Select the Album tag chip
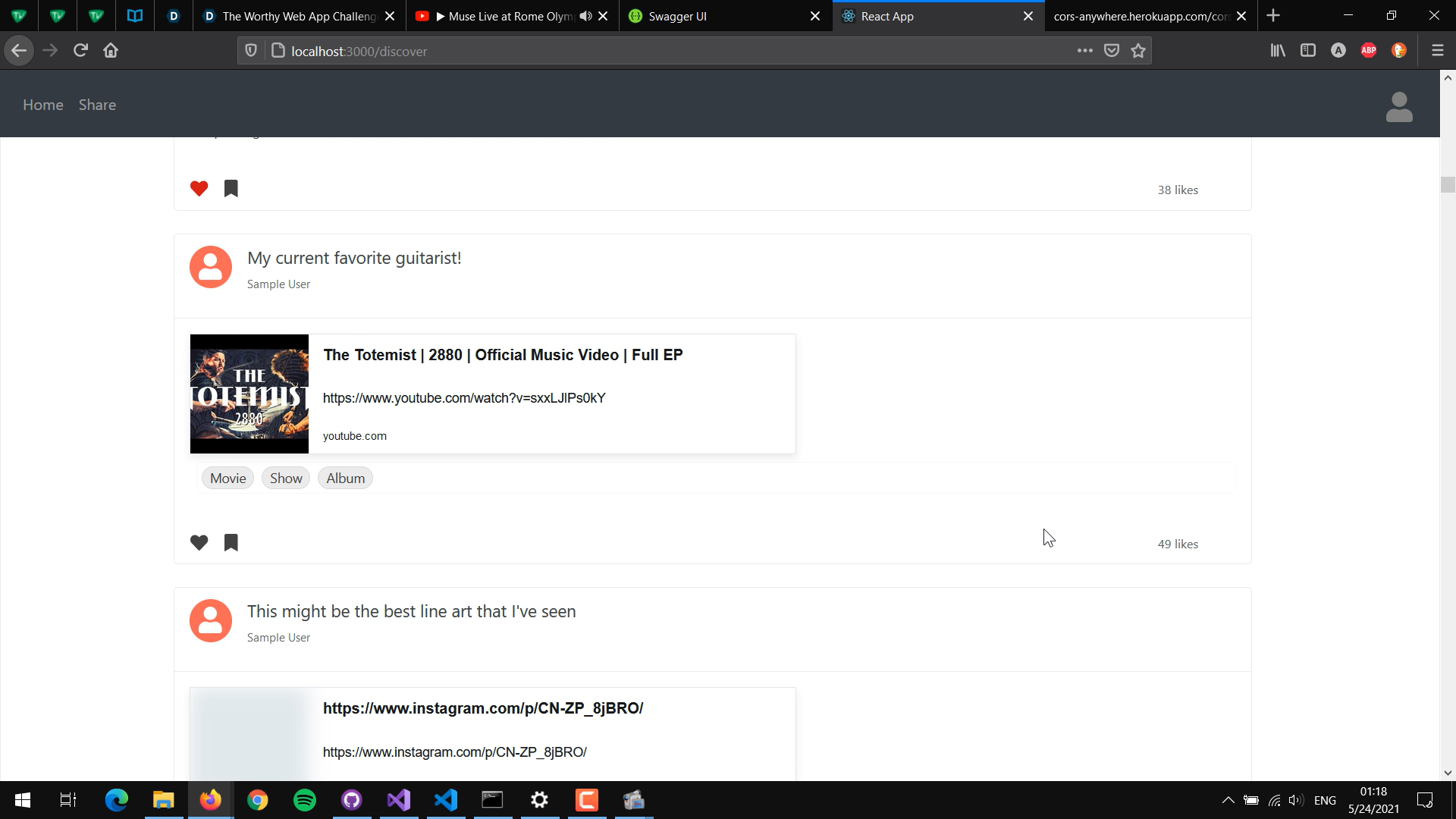The image size is (1456, 819). [345, 479]
